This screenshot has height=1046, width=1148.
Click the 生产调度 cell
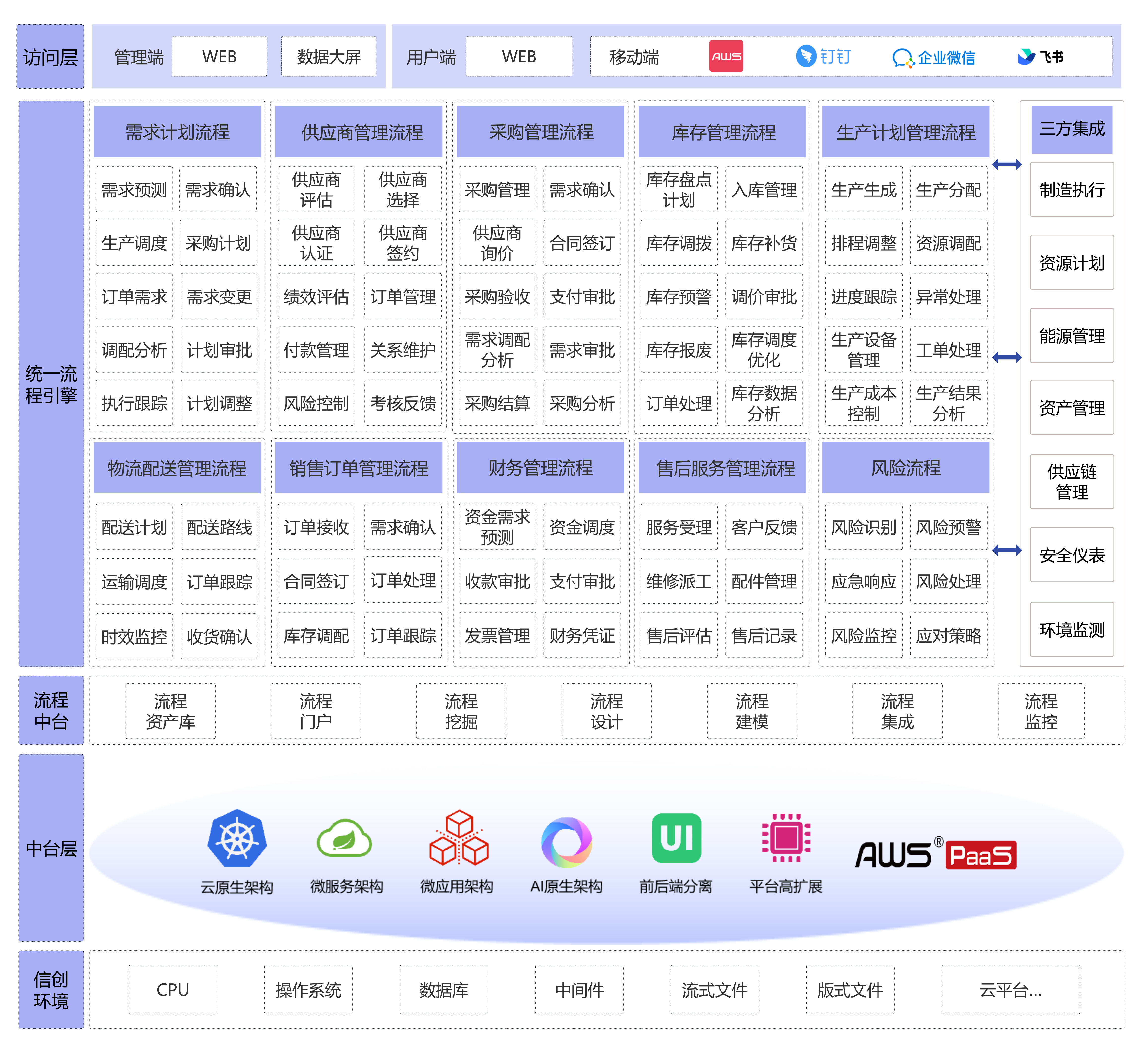pyautogui.click(x=135, y=243)
